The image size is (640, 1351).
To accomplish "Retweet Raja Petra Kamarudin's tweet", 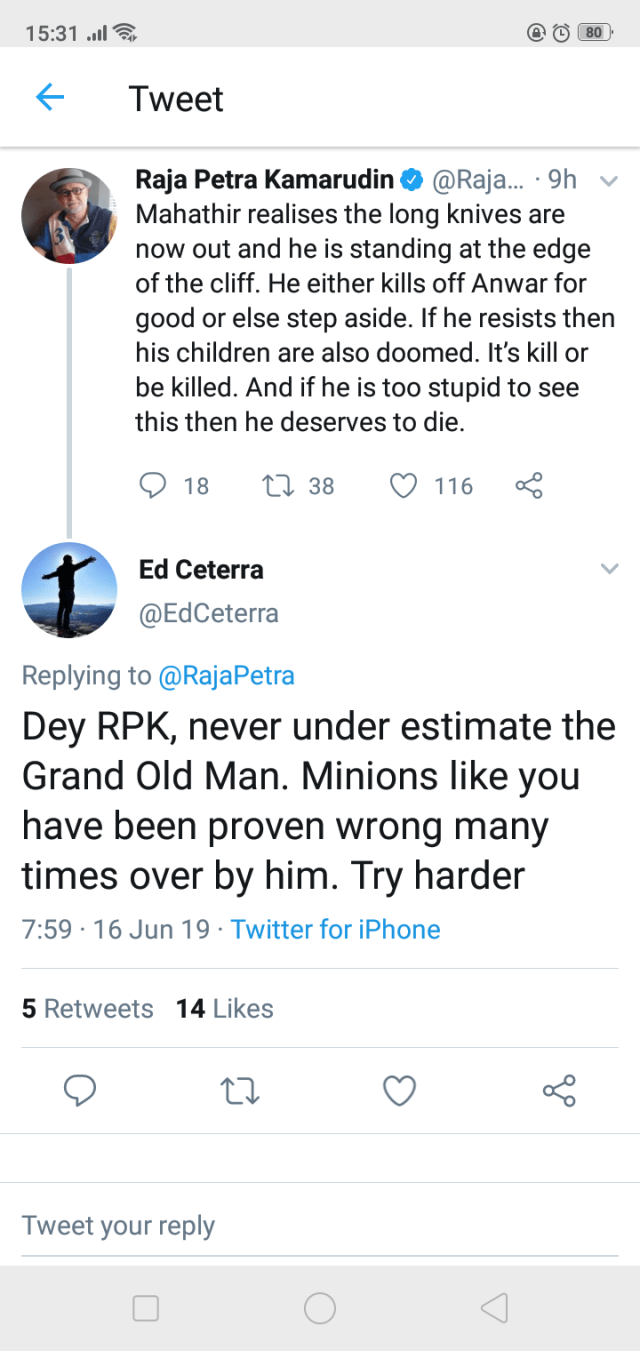I will pyautogui.click(x=273, y=486).
